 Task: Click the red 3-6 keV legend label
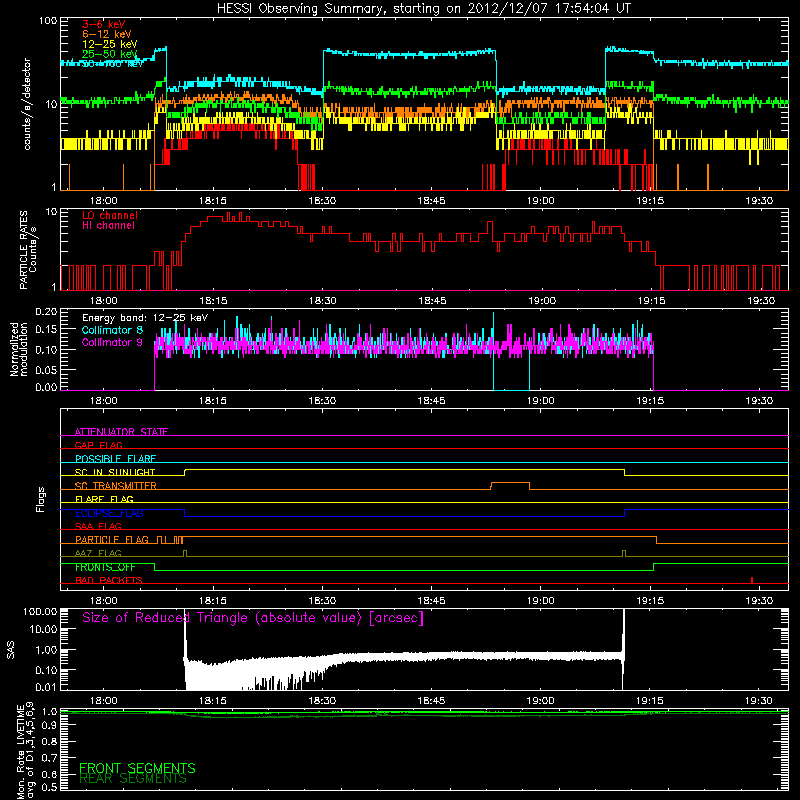[x=104, y=24]
